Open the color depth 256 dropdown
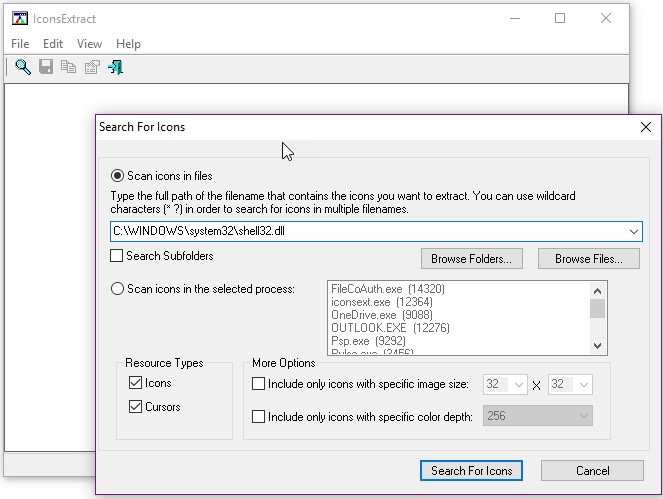Screen dimensions: 663x499 click(584, 417)
